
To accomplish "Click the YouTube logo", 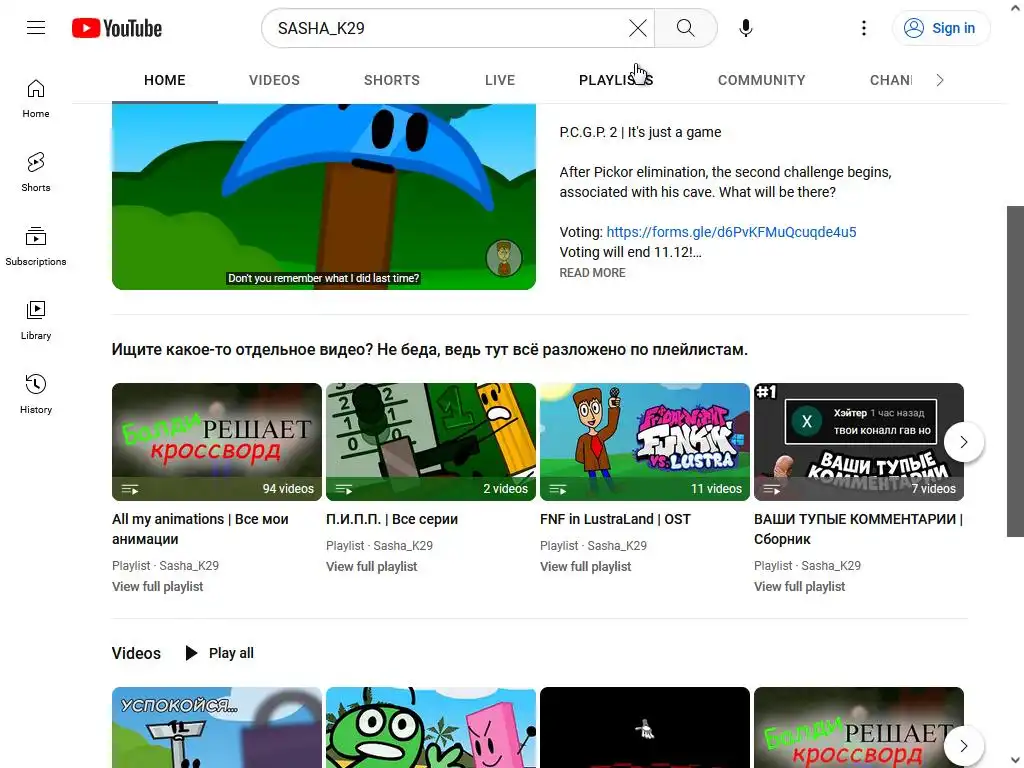I will 117,28.
